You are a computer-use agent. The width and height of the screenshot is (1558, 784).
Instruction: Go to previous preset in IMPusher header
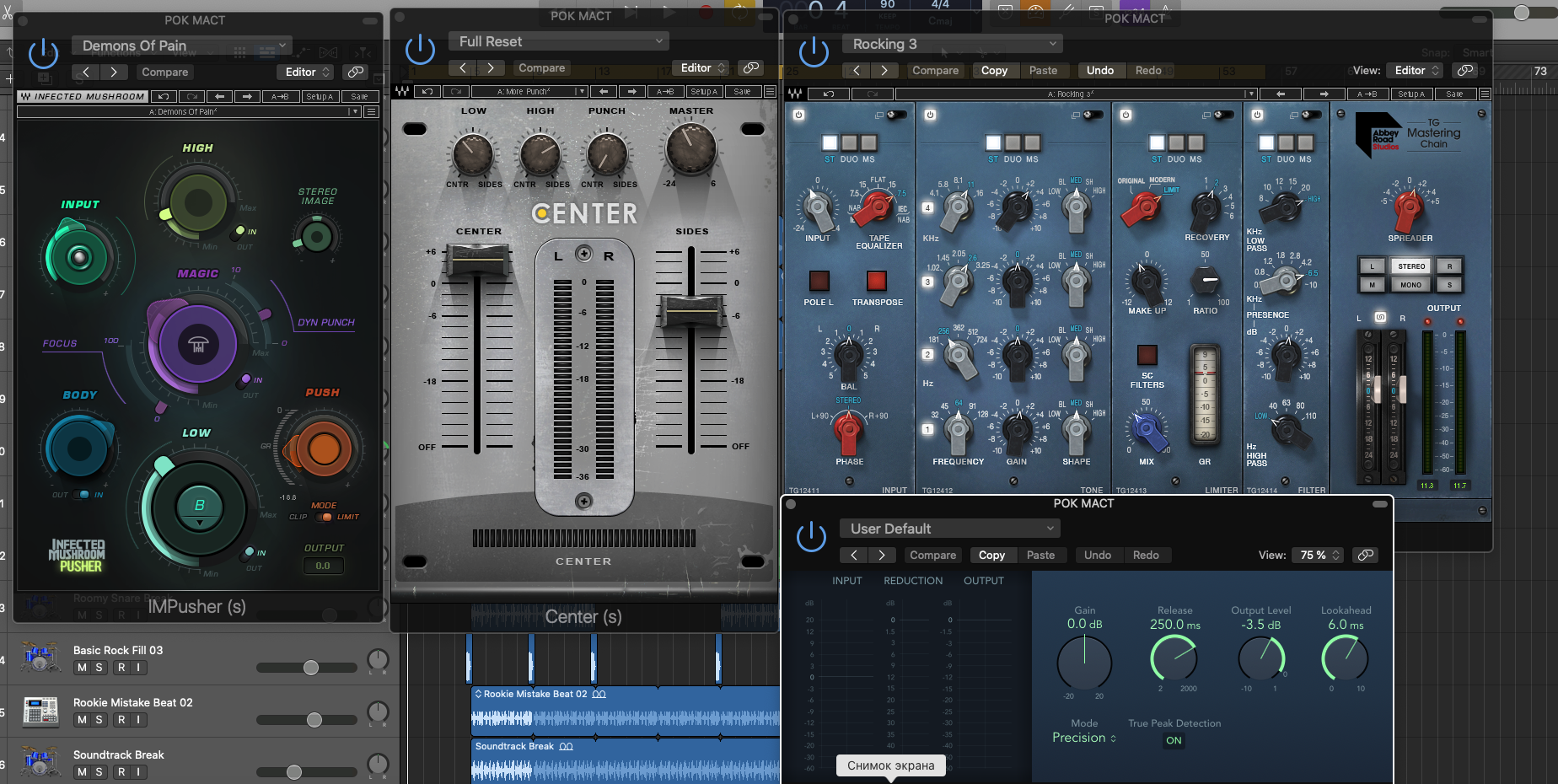click(86, 72)
